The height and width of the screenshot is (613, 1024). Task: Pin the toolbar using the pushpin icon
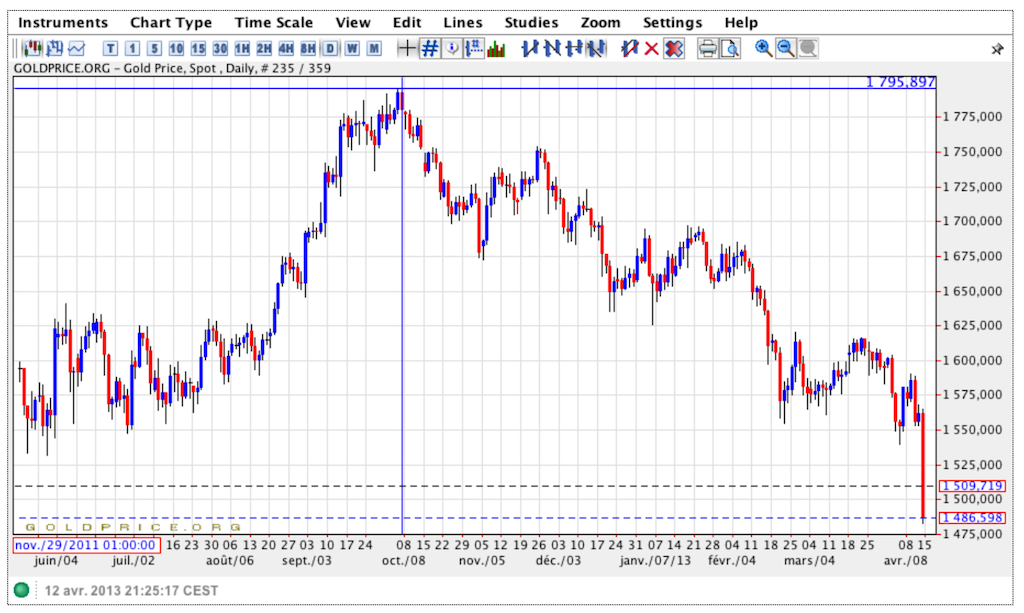pyautogui.click(x=997, y=49)
